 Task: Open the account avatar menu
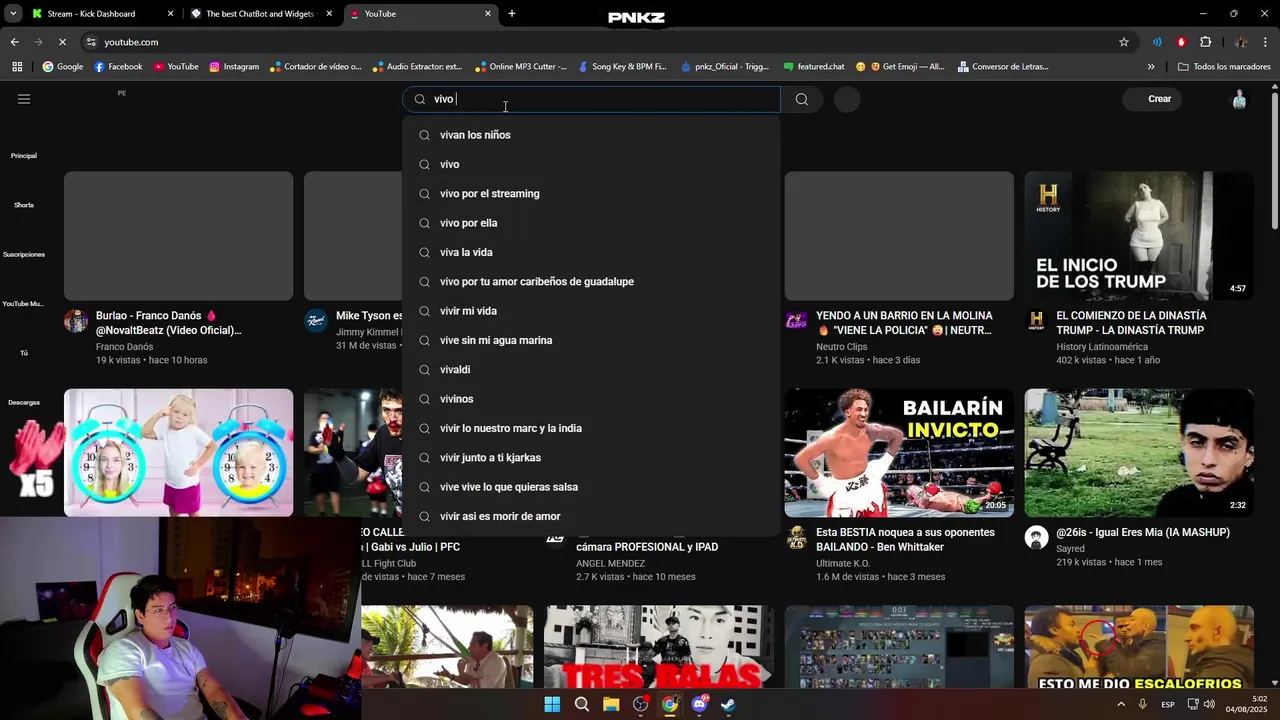(x=1239, y=99)
